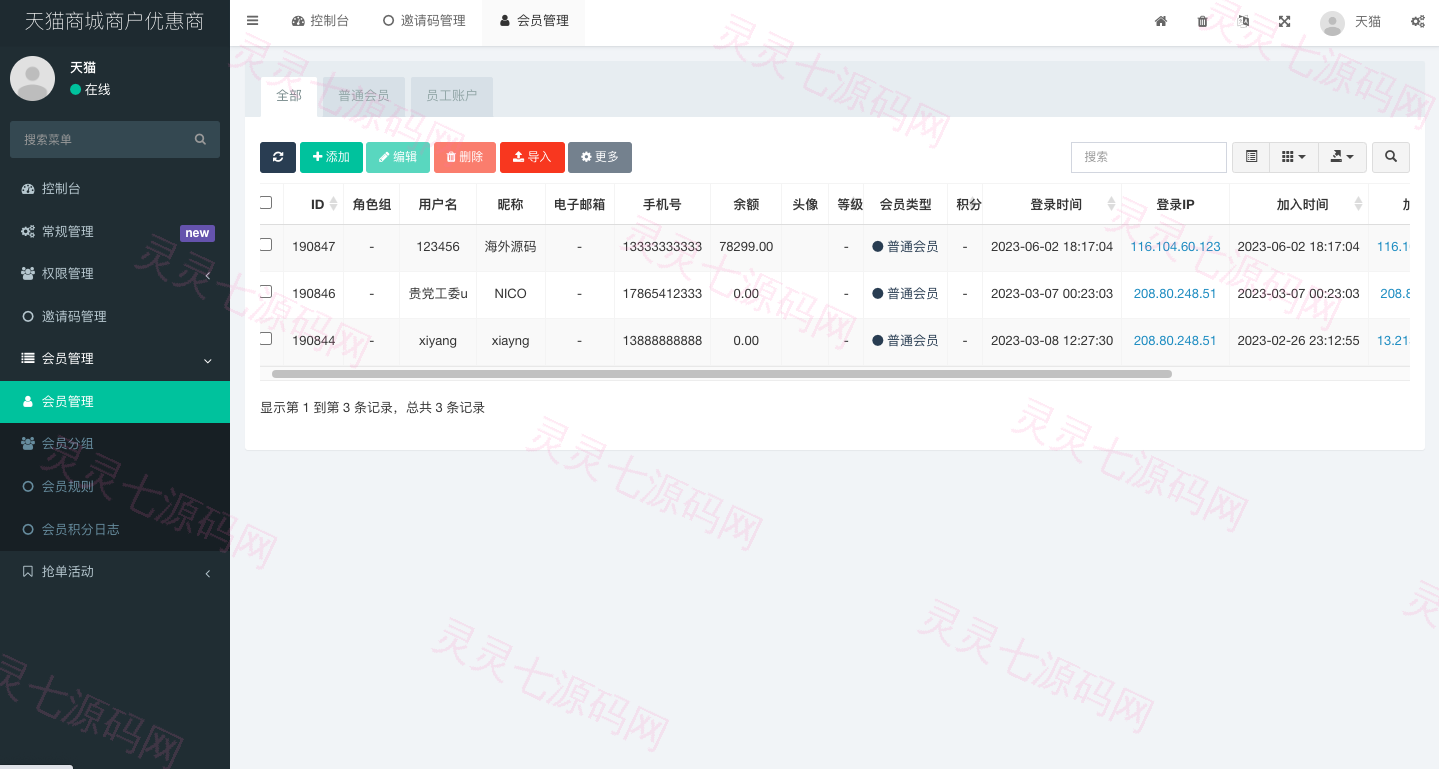Viewport: 1439px width, 769px height.
Task: Click the language switch icon in top bar
Action: click(x=1243, y=21)
